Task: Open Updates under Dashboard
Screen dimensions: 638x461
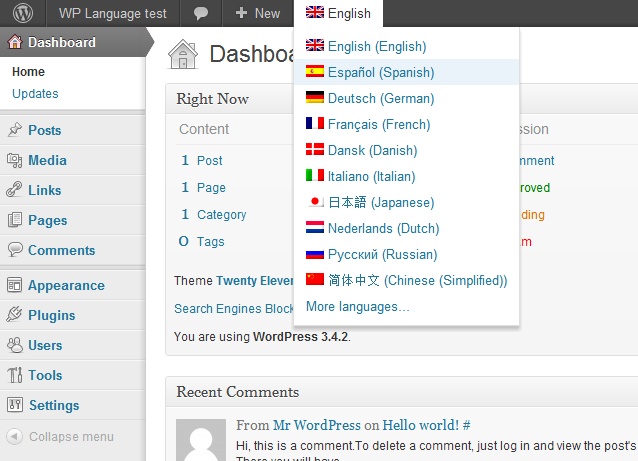Action: tap(35, 94)
